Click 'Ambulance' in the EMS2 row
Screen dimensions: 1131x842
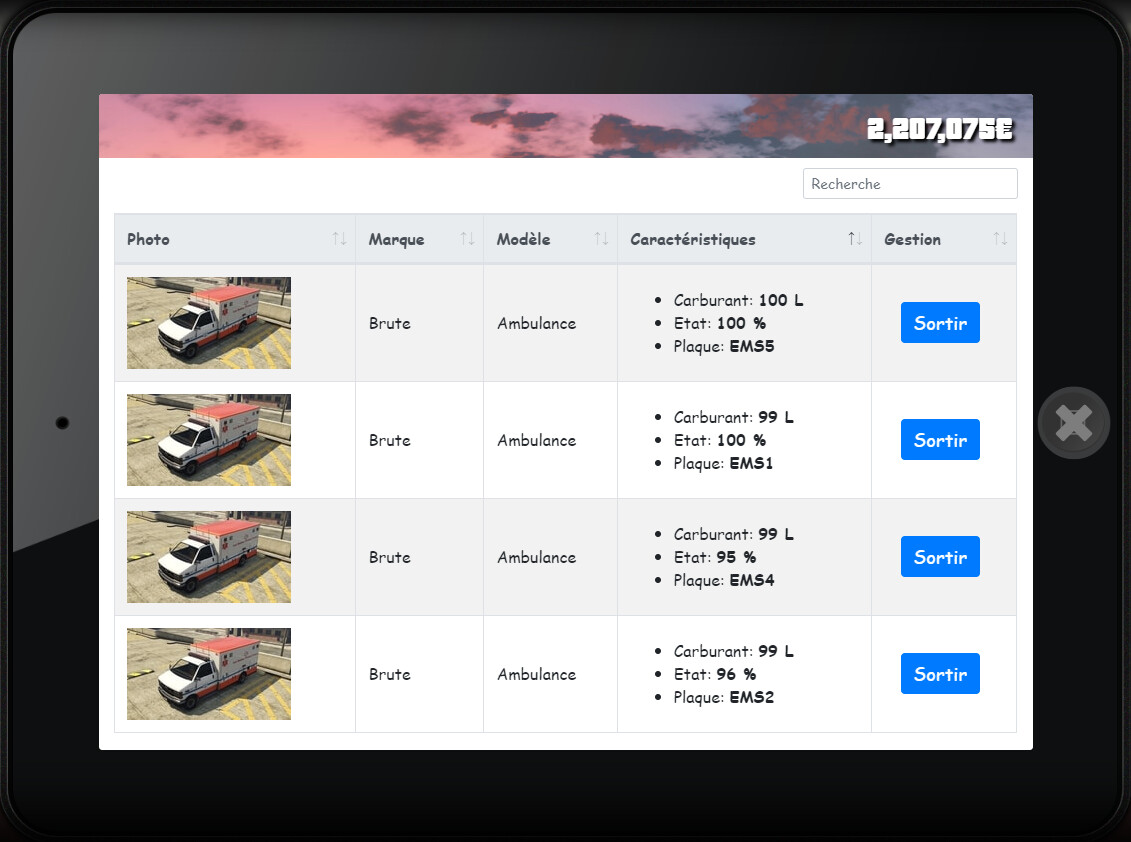coord(537,674)
